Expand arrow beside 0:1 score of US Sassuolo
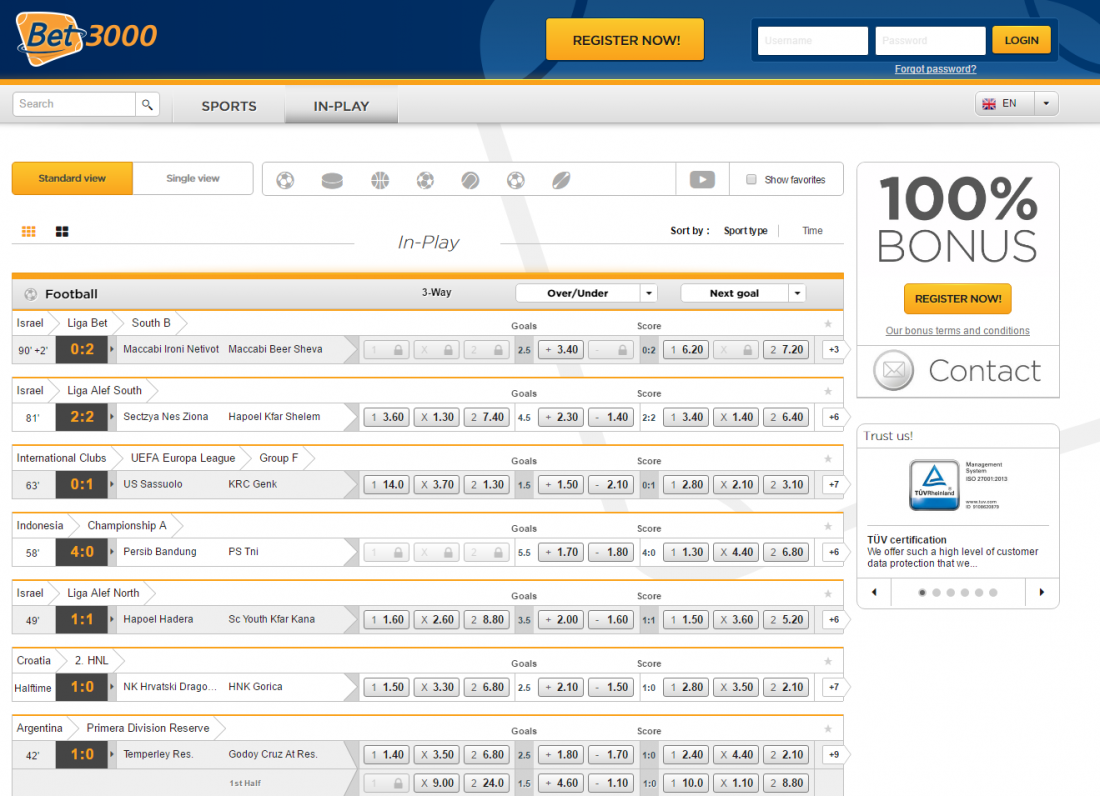The height and width of the screenshot is (796, 1100). click(112, 484)
